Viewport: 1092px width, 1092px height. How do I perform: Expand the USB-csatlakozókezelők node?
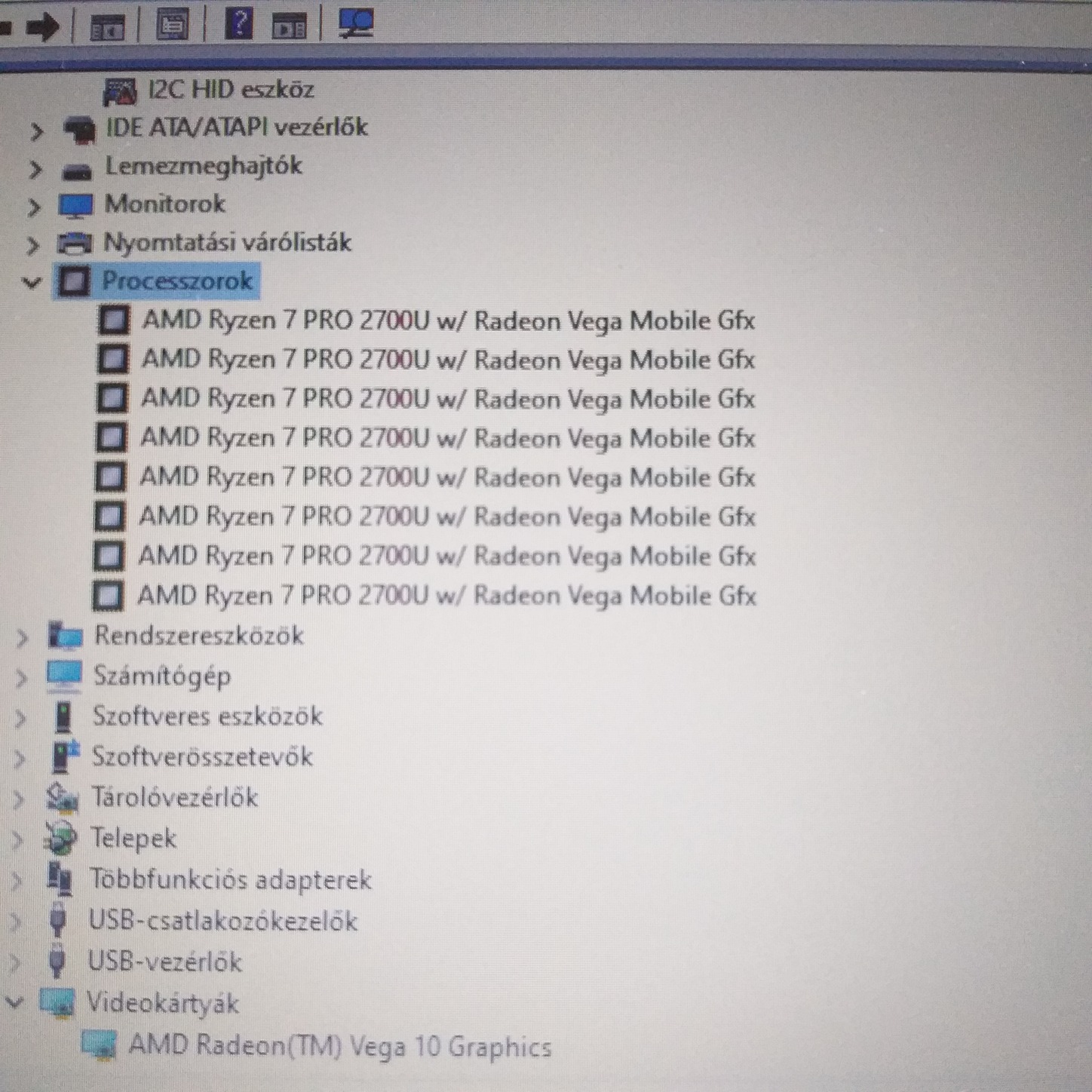coord(17,921)
